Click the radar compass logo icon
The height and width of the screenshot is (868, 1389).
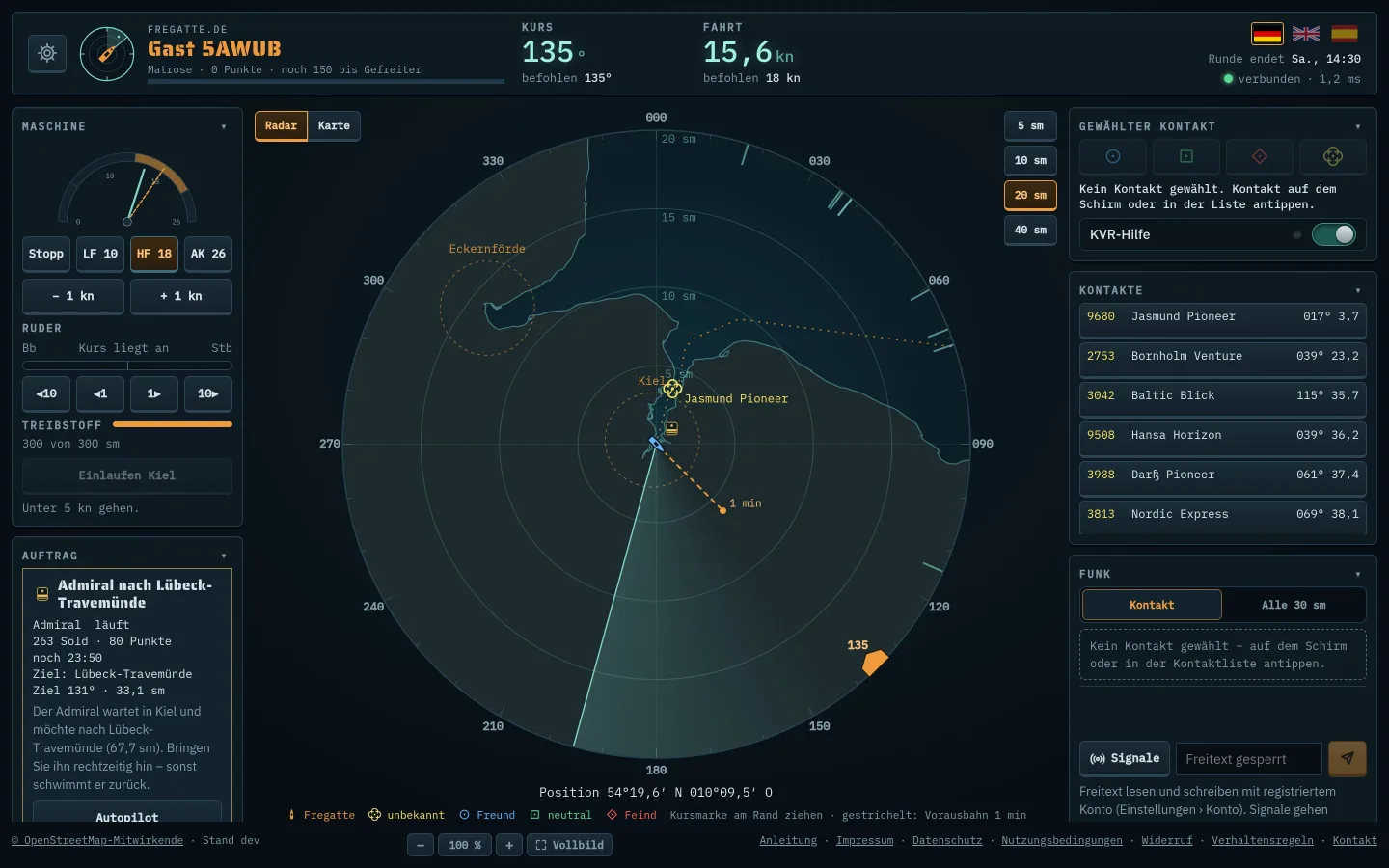(107, 54)
